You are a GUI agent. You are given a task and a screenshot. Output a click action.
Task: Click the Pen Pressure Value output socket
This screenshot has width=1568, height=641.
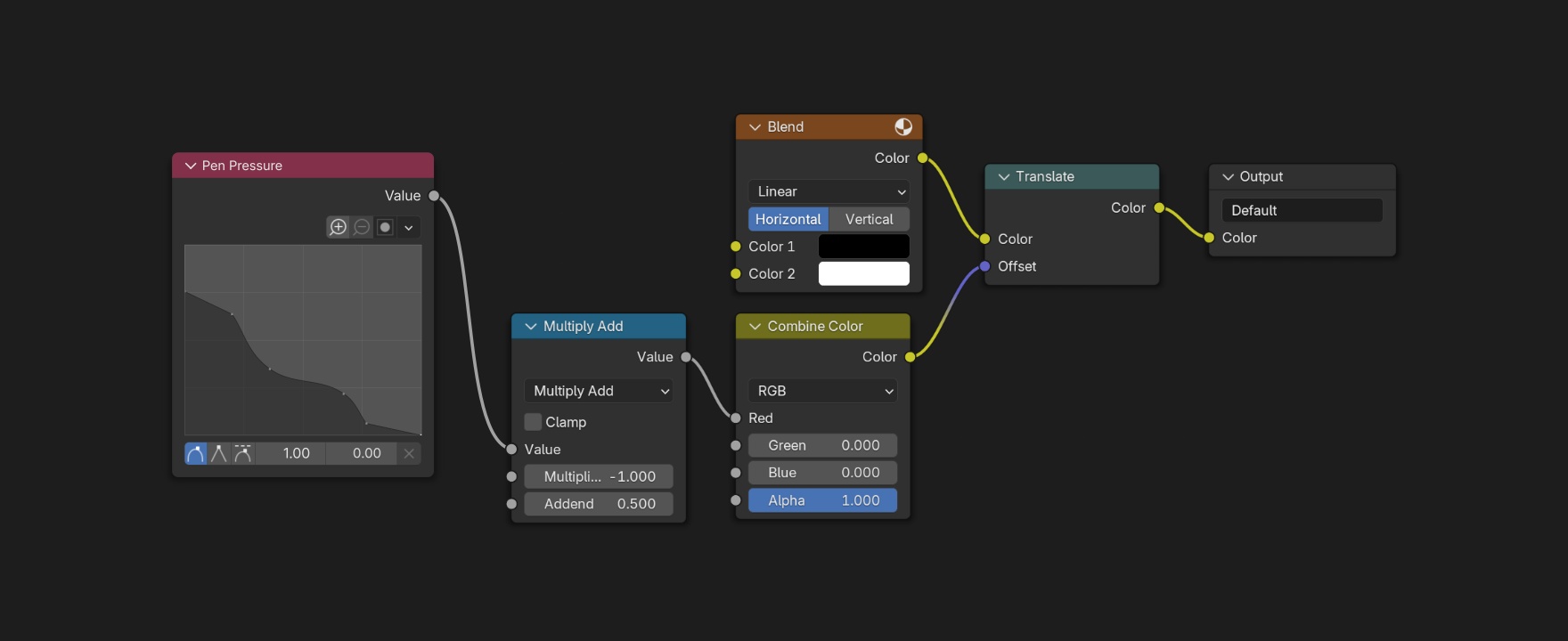coord(434,196)
